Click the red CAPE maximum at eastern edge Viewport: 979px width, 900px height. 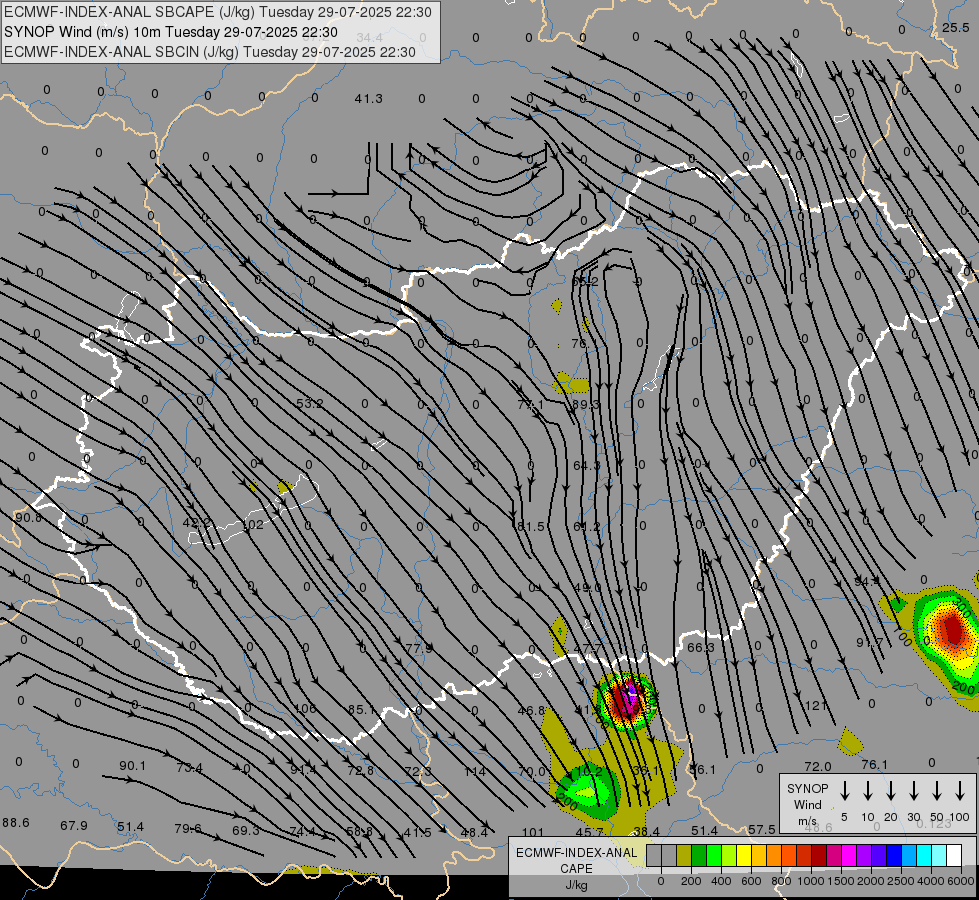point(952,629)
